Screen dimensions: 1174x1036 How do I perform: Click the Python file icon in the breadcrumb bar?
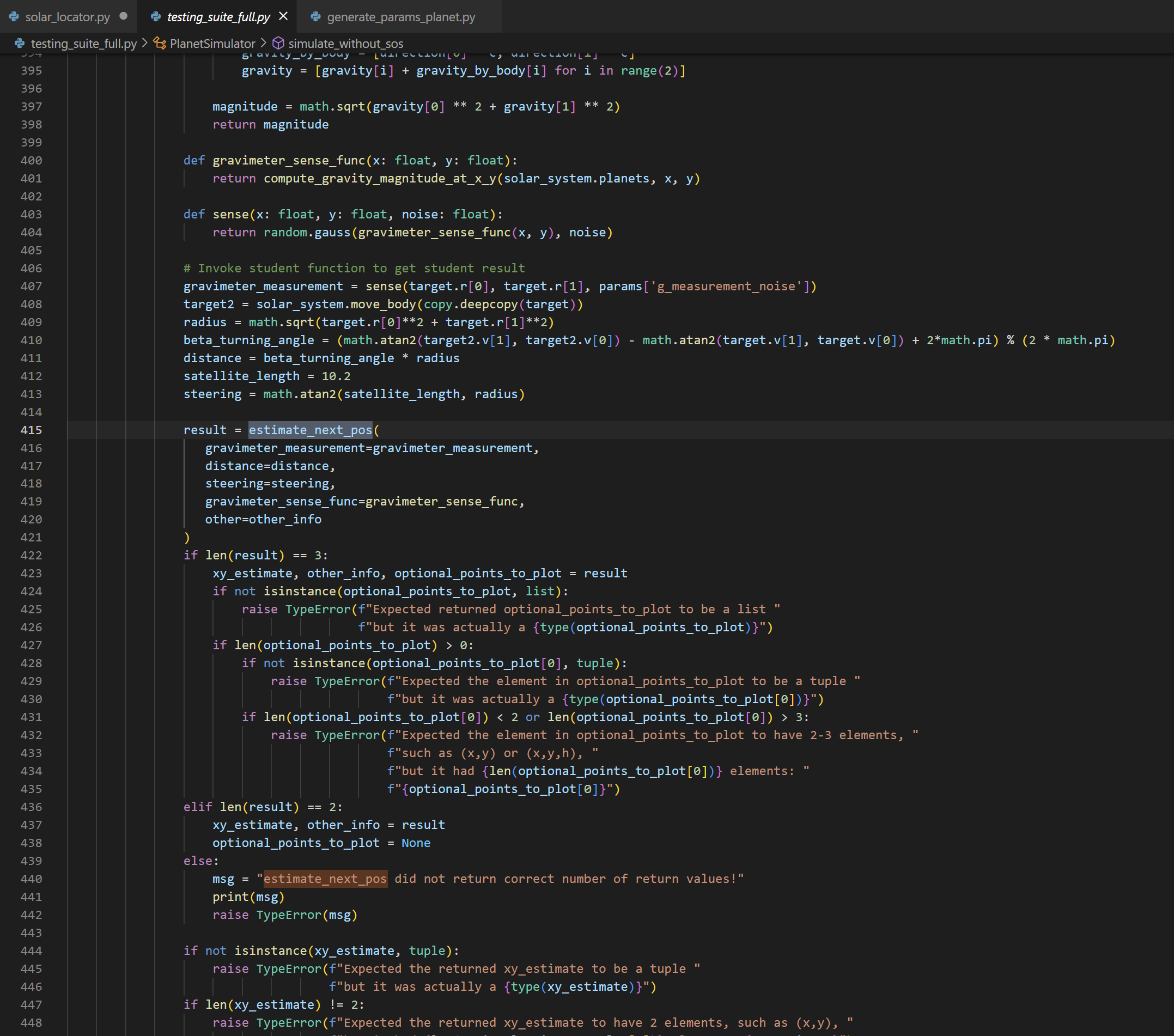19,44
